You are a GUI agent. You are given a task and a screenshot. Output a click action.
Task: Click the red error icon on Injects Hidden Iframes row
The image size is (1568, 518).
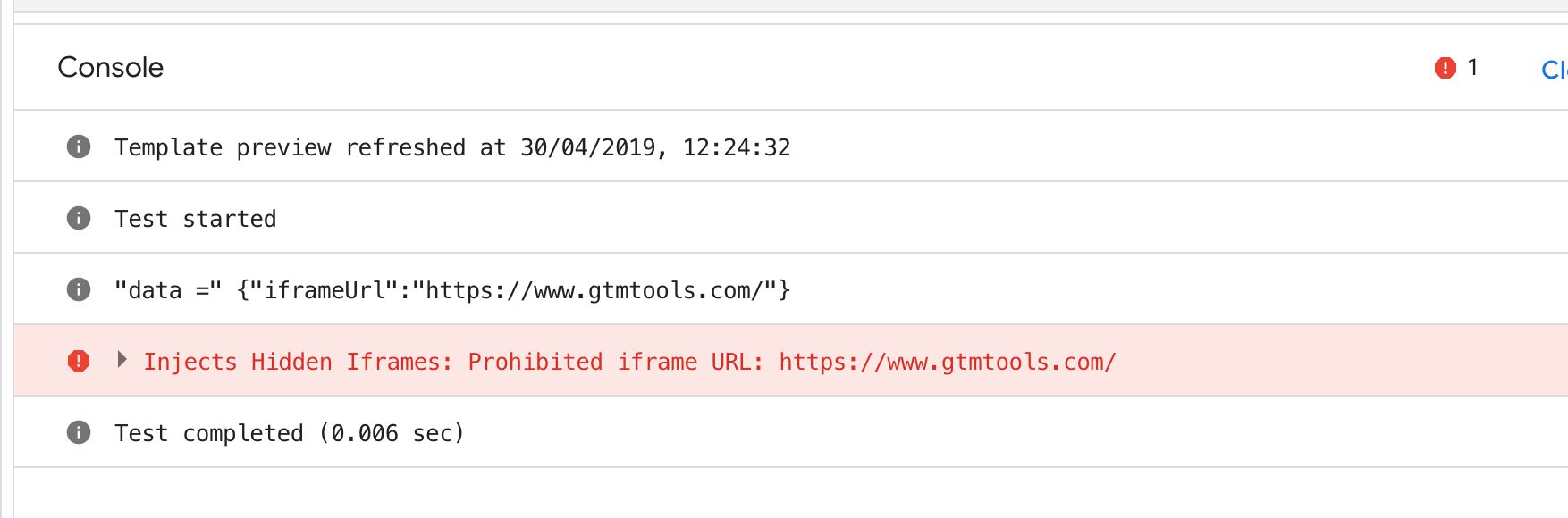click(x=79, y=361)
